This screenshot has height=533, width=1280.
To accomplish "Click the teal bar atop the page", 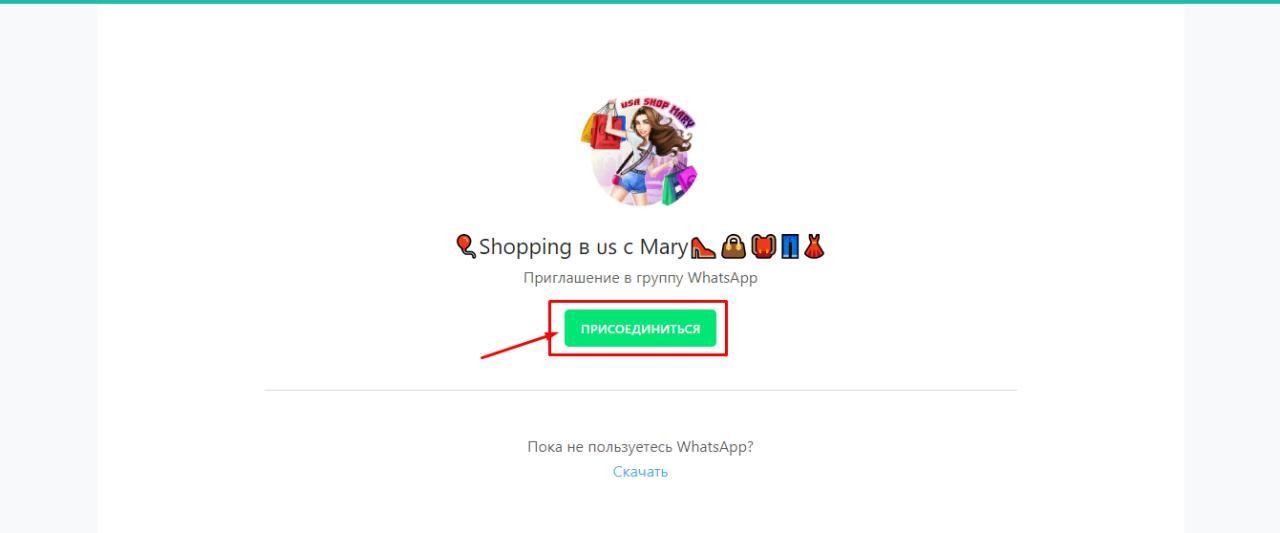I will point(640,2).
